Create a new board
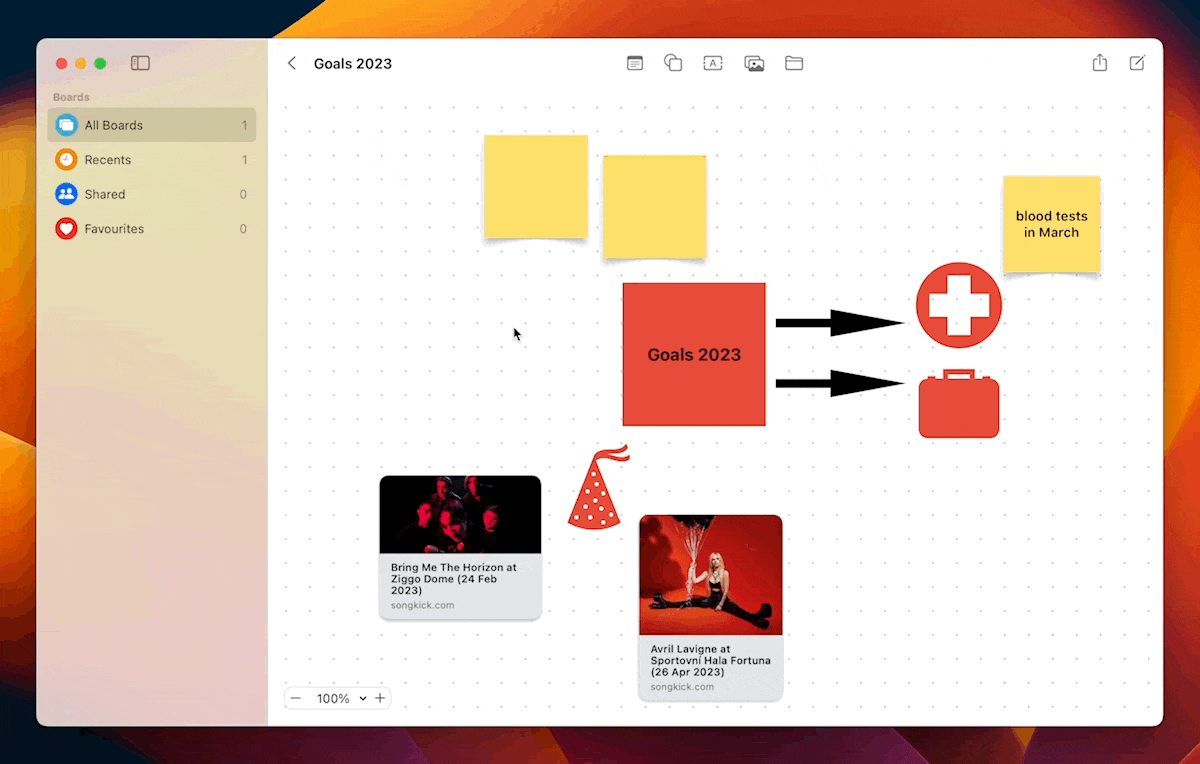Image resolution: width=1200 pixels, height=764 pixels. click(1137, 63)
